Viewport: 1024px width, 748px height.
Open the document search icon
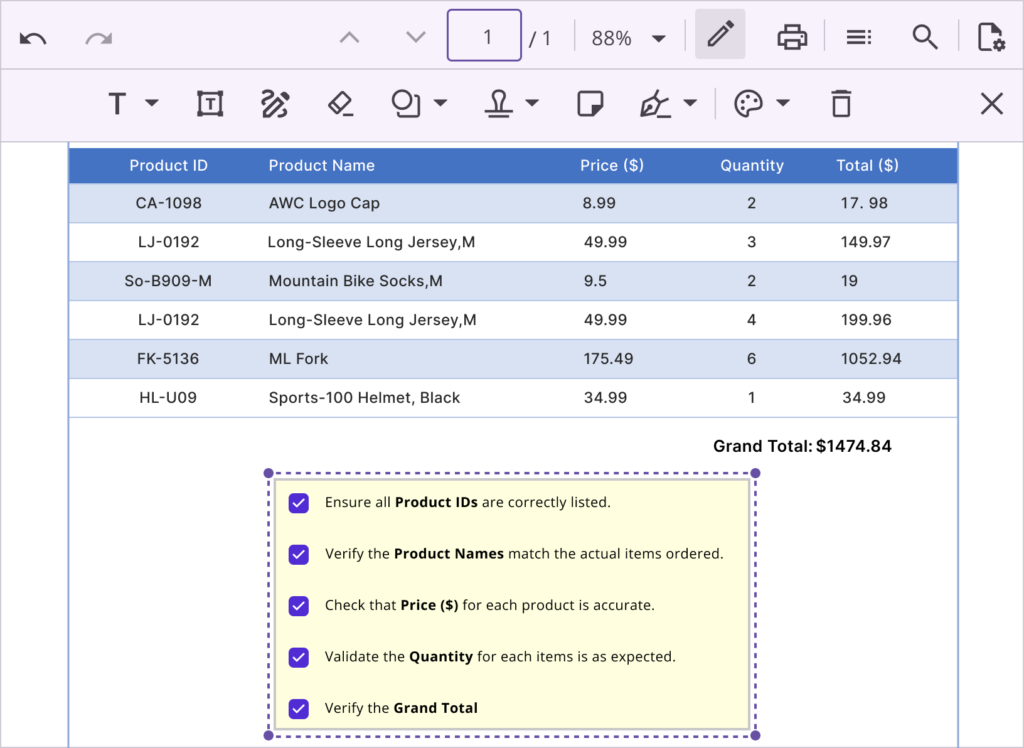[925, 36]
